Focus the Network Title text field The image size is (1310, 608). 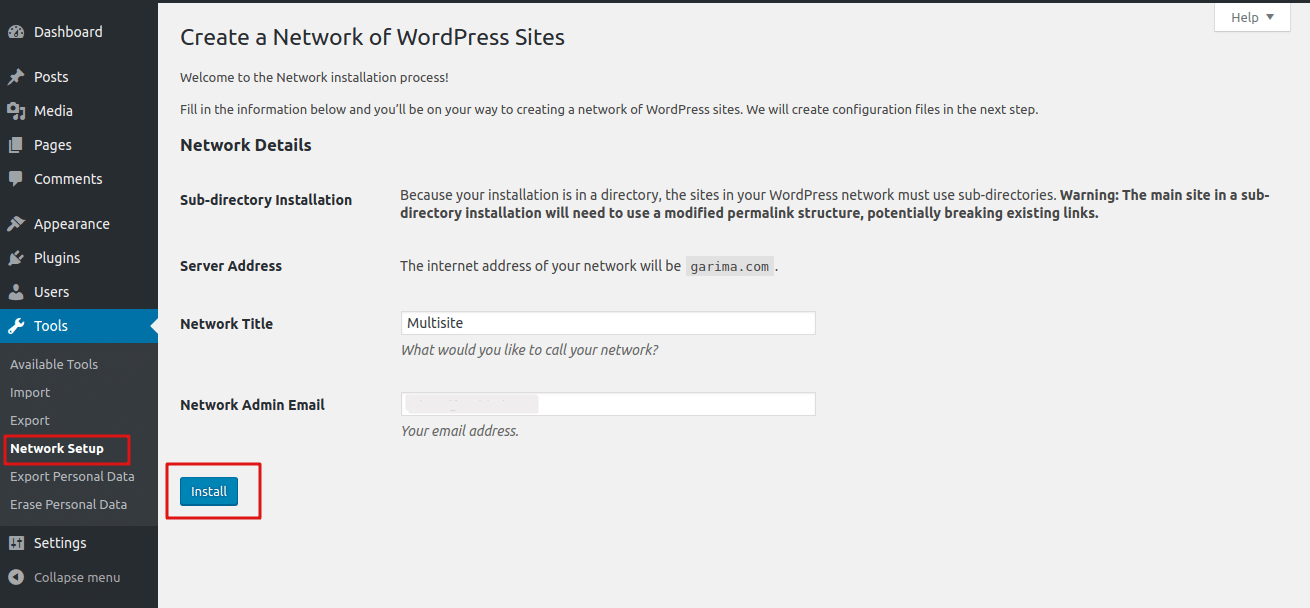point(607,323)
